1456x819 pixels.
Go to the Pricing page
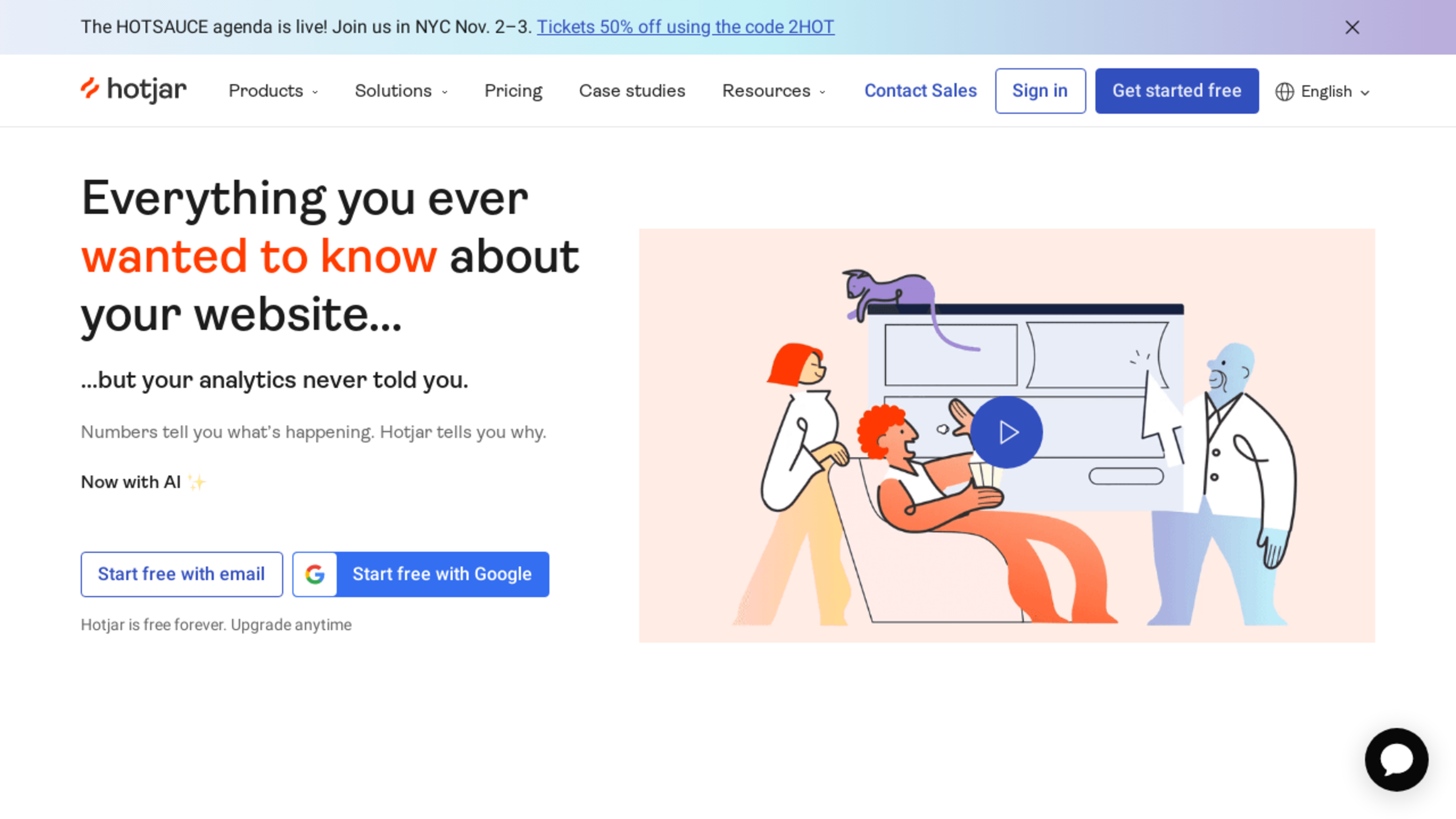pos(513,91)
